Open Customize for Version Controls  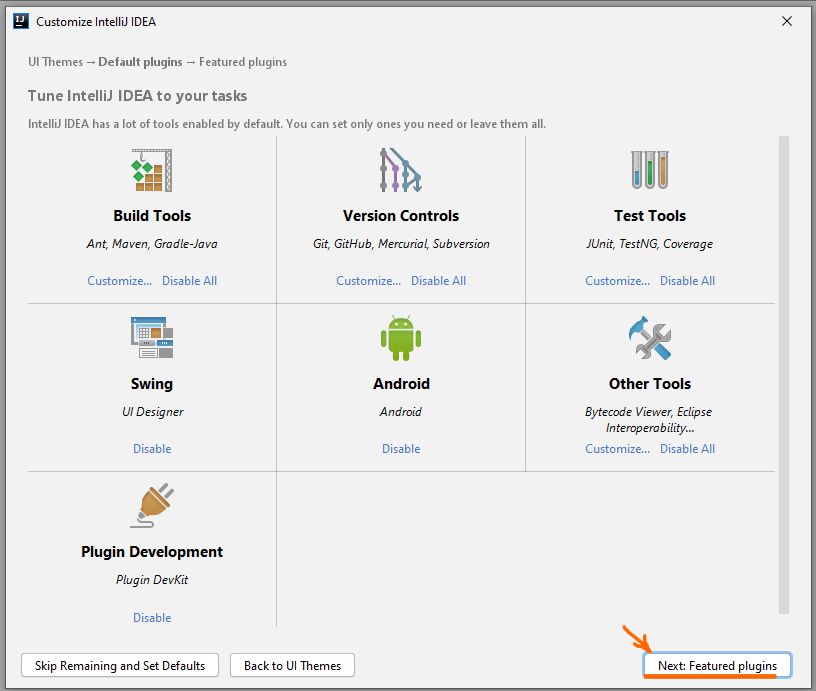tap(368, 281)
